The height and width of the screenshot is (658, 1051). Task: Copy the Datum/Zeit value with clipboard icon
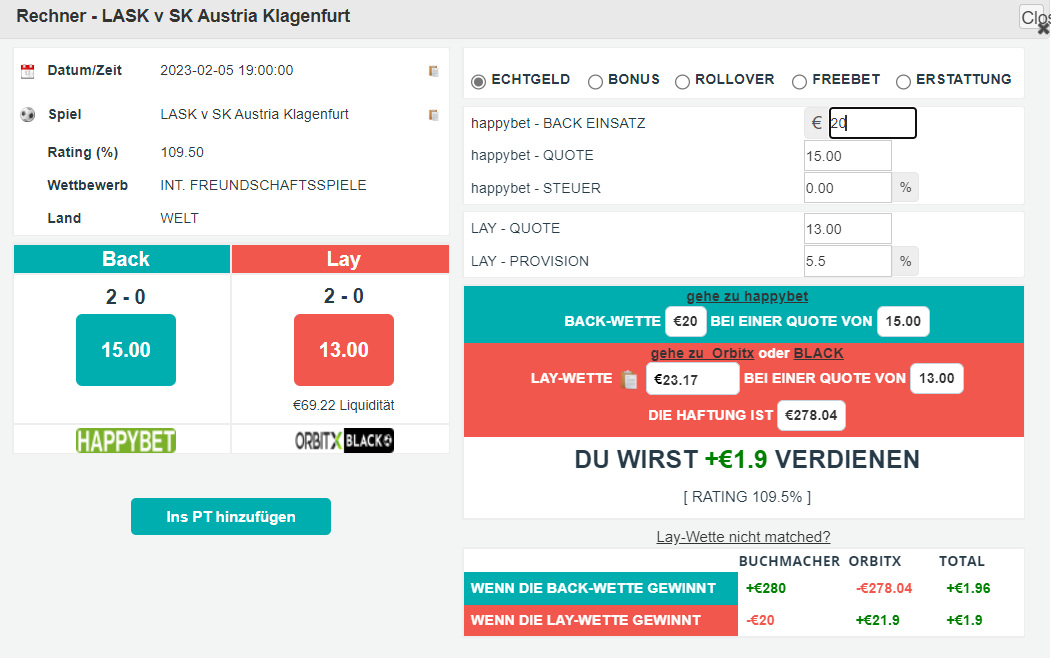(434, 71)
